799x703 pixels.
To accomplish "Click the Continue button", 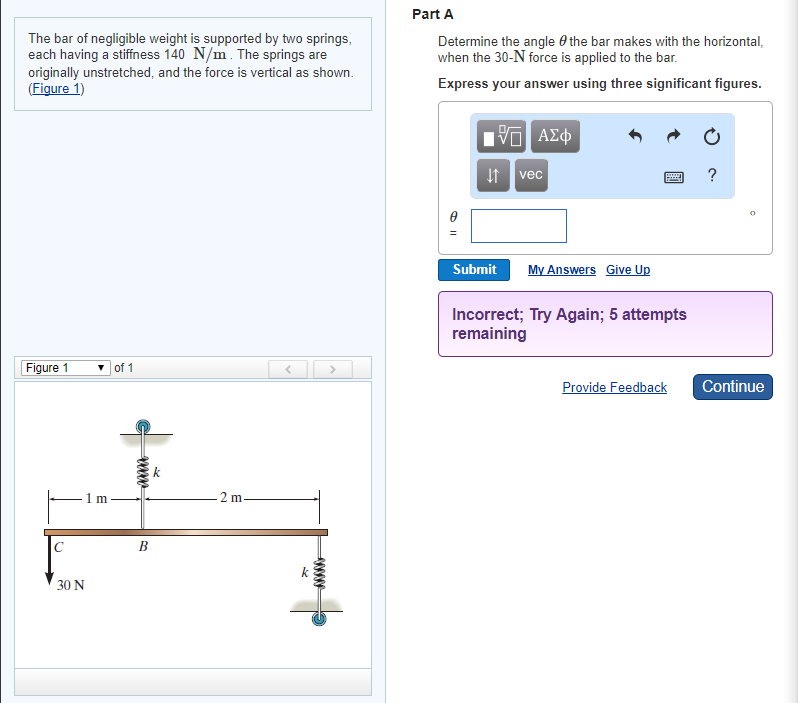I will [733, 387].
